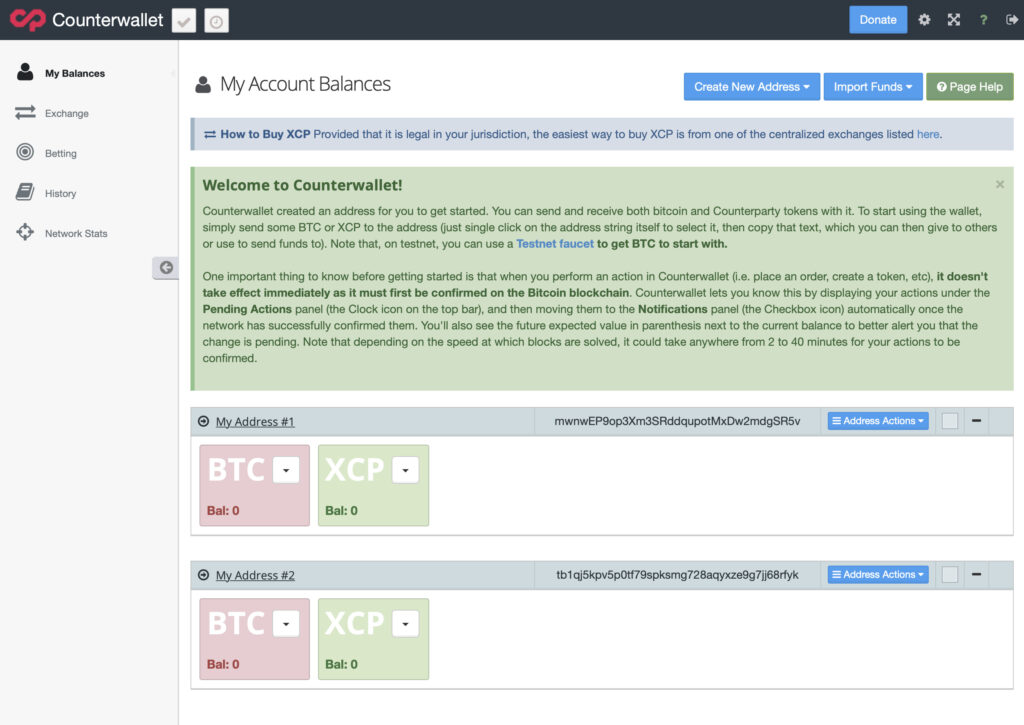Open XCP dropdown in My Address #2

click(406, 624)
